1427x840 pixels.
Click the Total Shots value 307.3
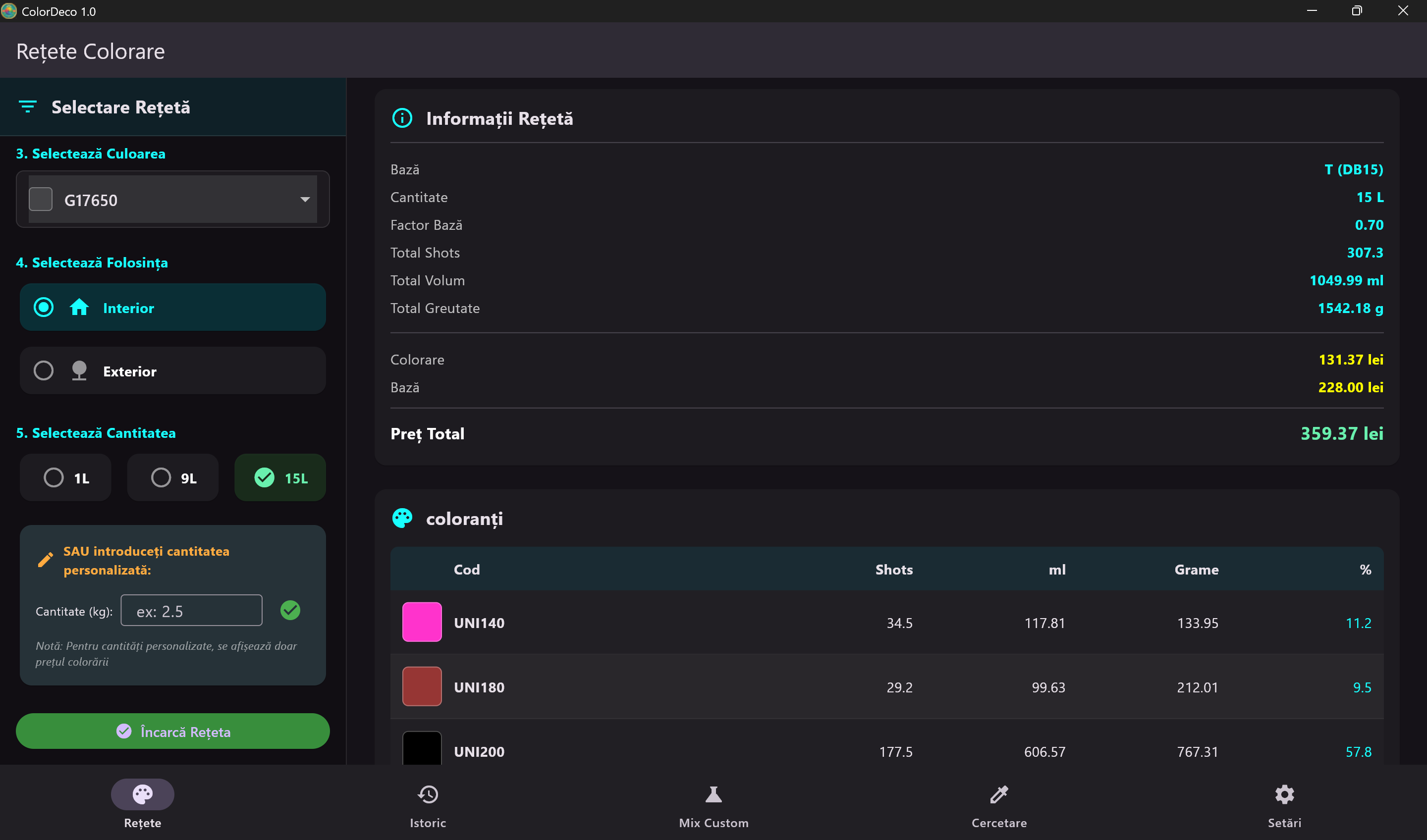tap(1365, 253)
